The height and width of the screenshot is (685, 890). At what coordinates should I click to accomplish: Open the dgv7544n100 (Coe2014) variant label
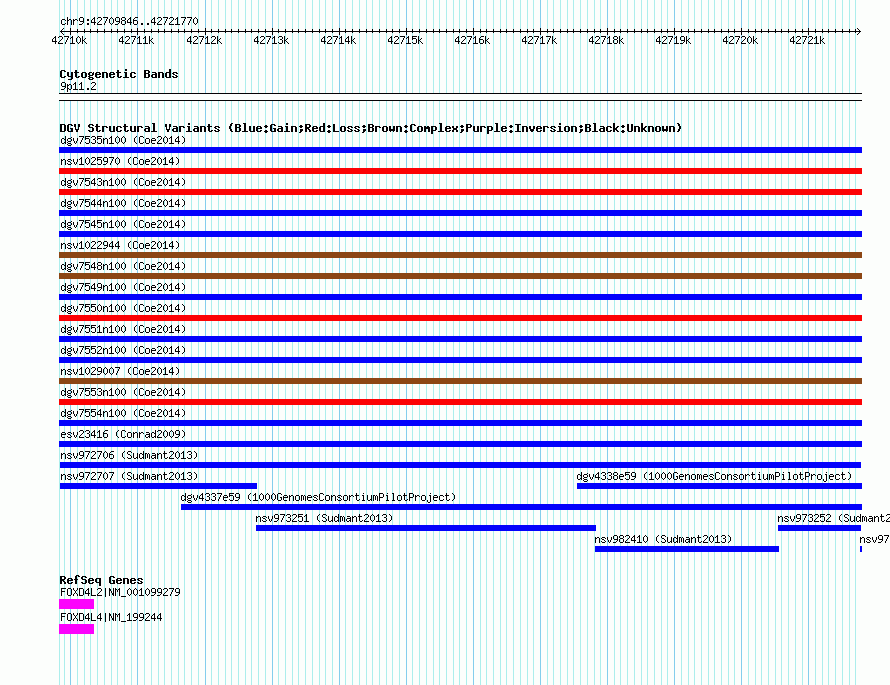click(x=123, y=203)
